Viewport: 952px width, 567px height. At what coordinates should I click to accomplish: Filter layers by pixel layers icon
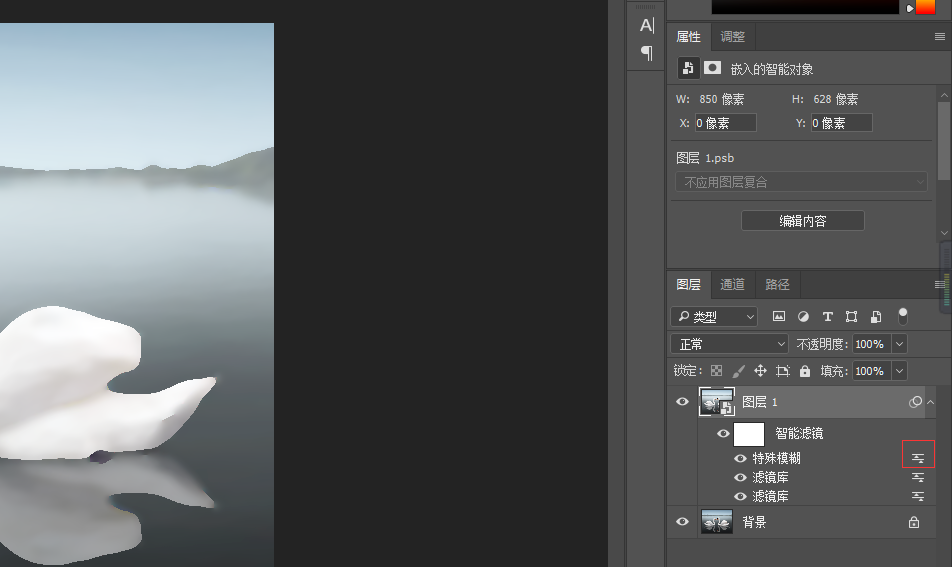pos(778,316)
